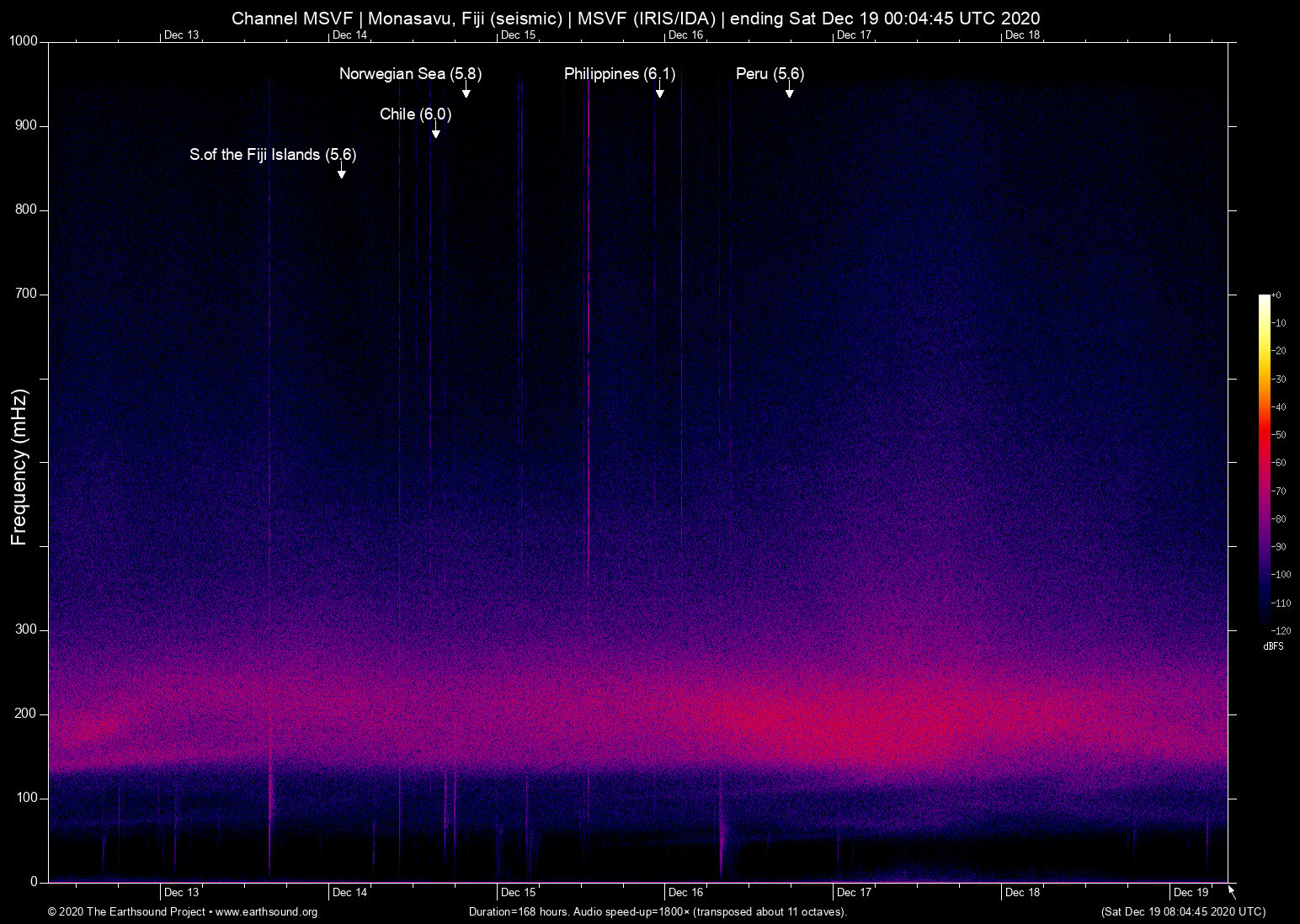Click the Dec 19 date on the time axis
The width and height of the screenshot is (1300, 924).
pos(1191,893)
